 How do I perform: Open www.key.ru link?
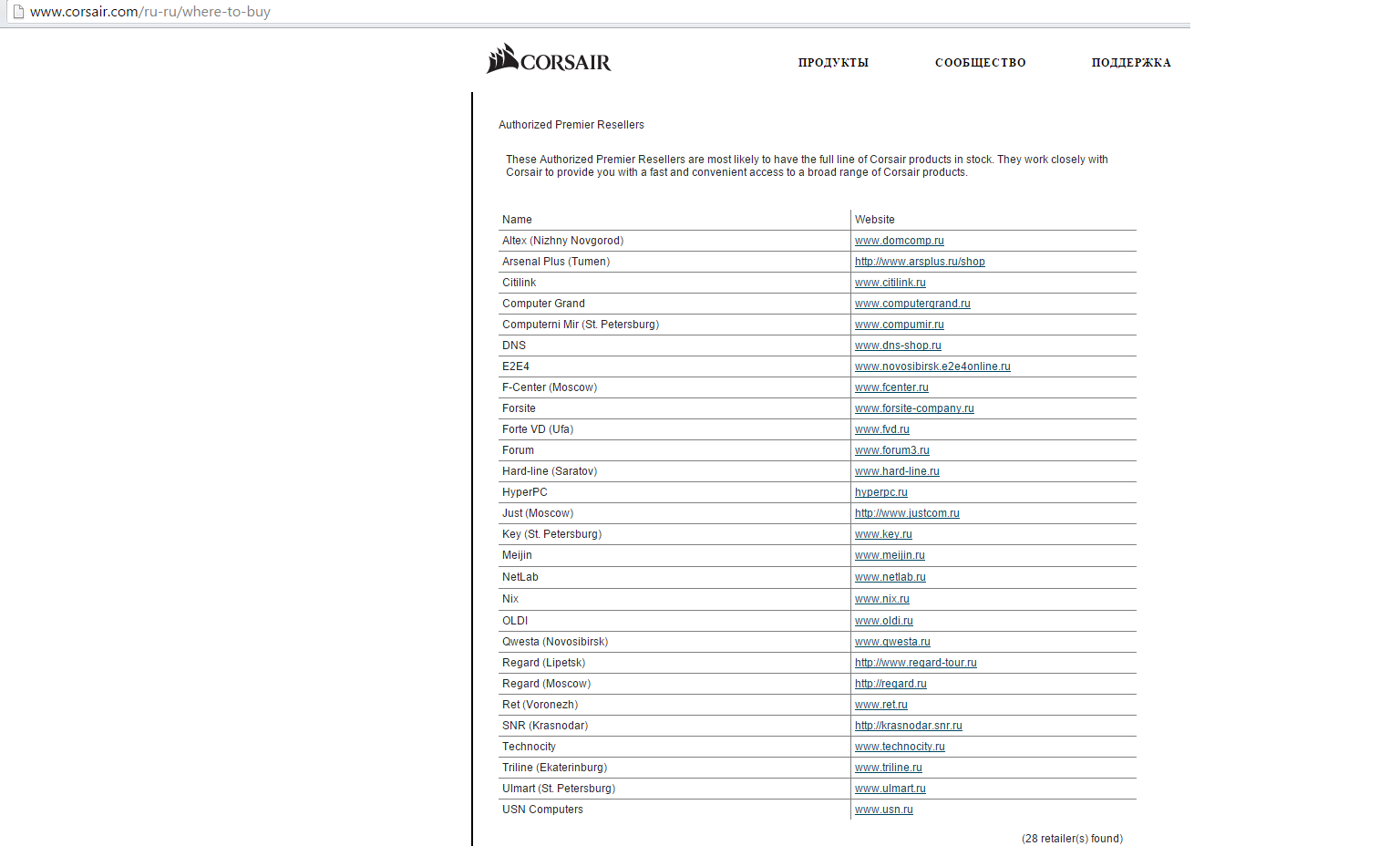point(883,534)
